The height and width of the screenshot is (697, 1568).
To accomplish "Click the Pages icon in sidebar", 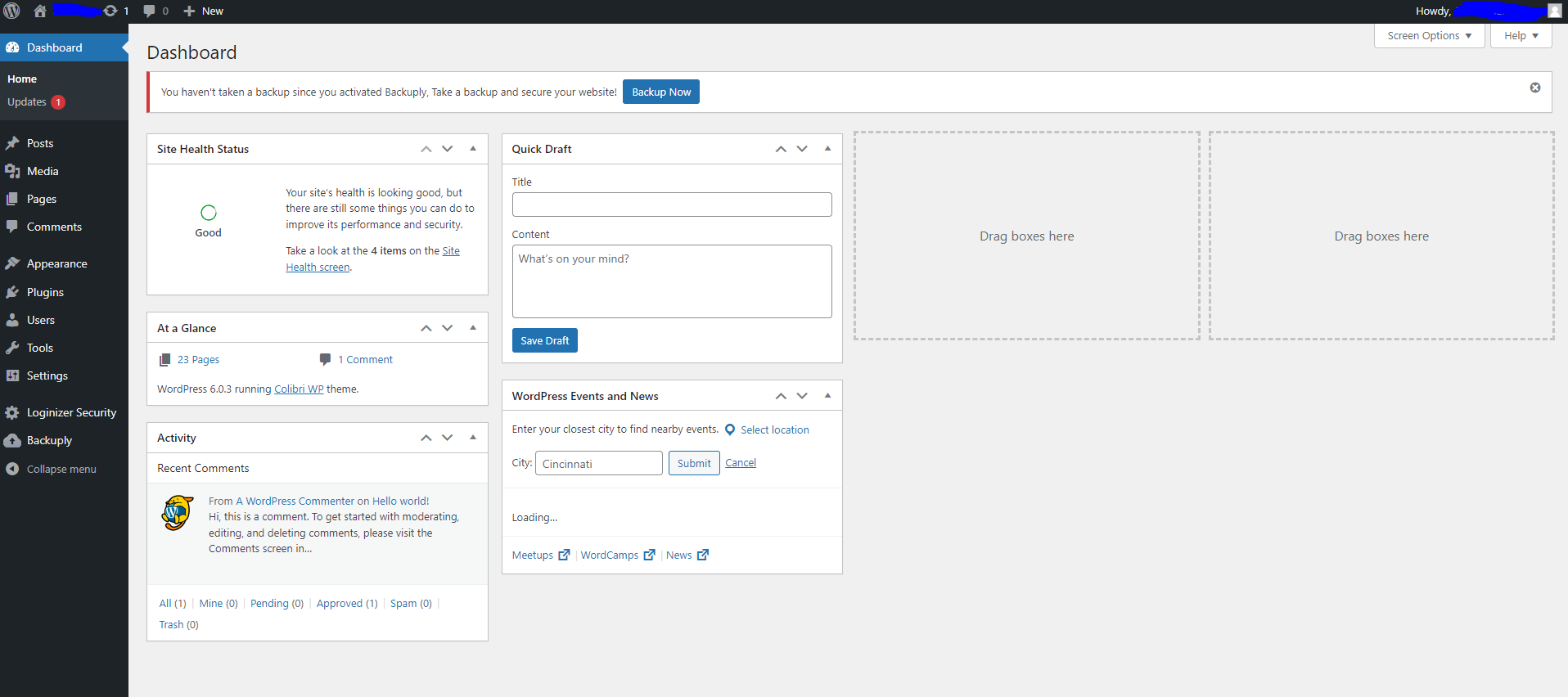I will coord(12,199).
